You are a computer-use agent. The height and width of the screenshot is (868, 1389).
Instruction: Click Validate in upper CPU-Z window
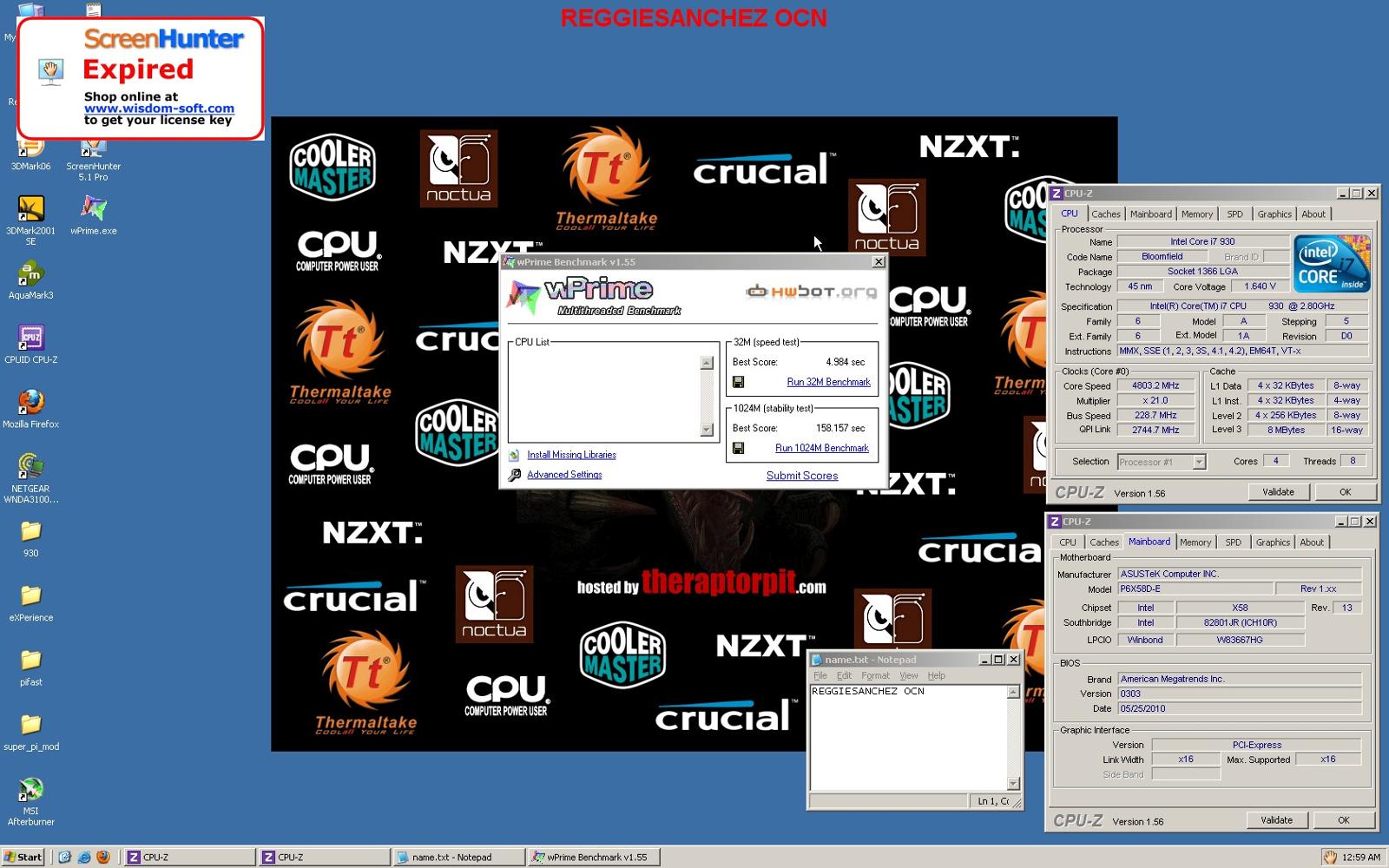(1277, 492)
